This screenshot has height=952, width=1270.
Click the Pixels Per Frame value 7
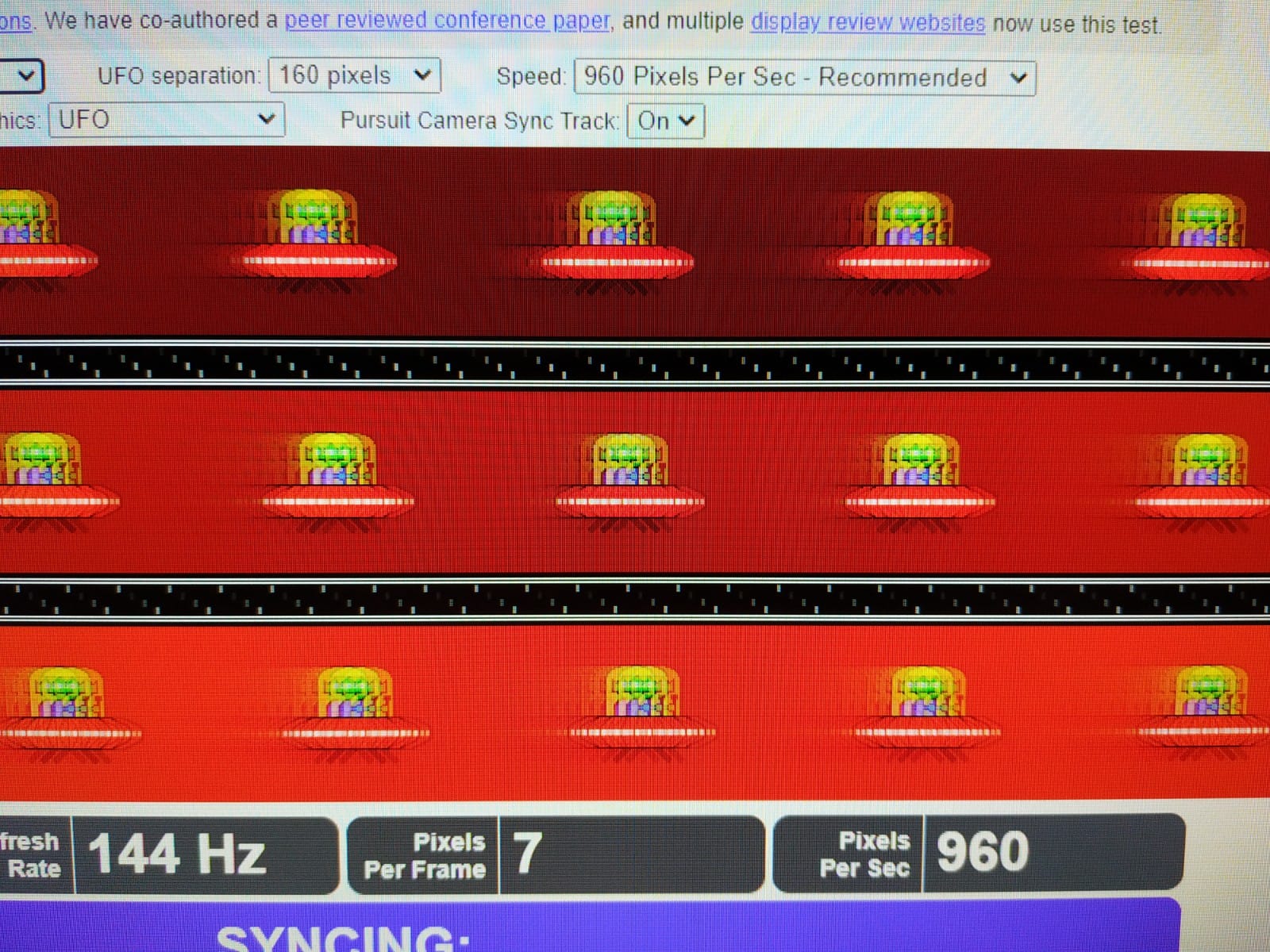pos(527,854)
